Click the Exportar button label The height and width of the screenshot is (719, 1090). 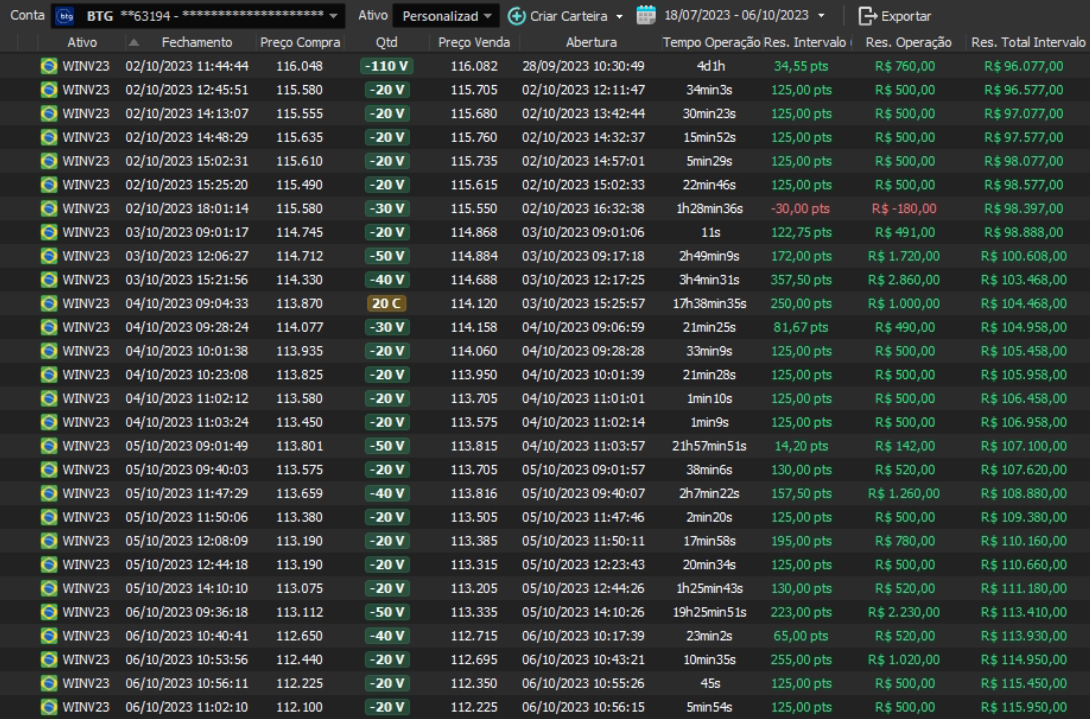906,16
